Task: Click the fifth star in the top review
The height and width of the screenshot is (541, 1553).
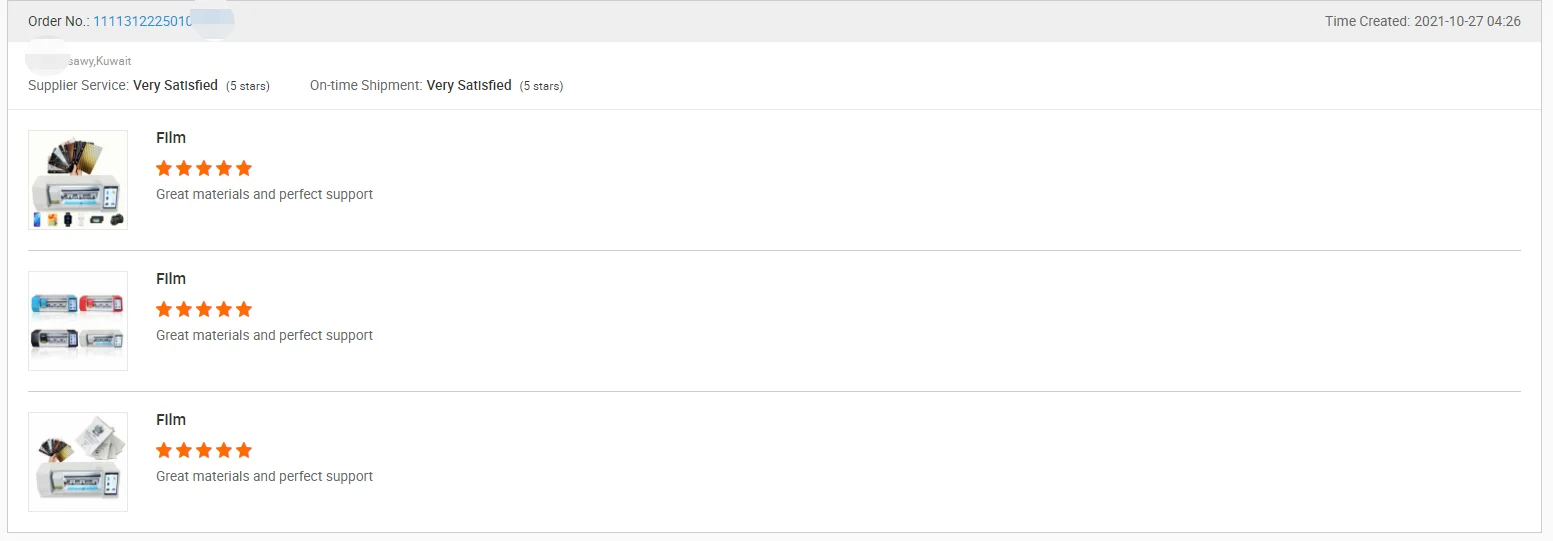Action: click(x=244, y=168)
